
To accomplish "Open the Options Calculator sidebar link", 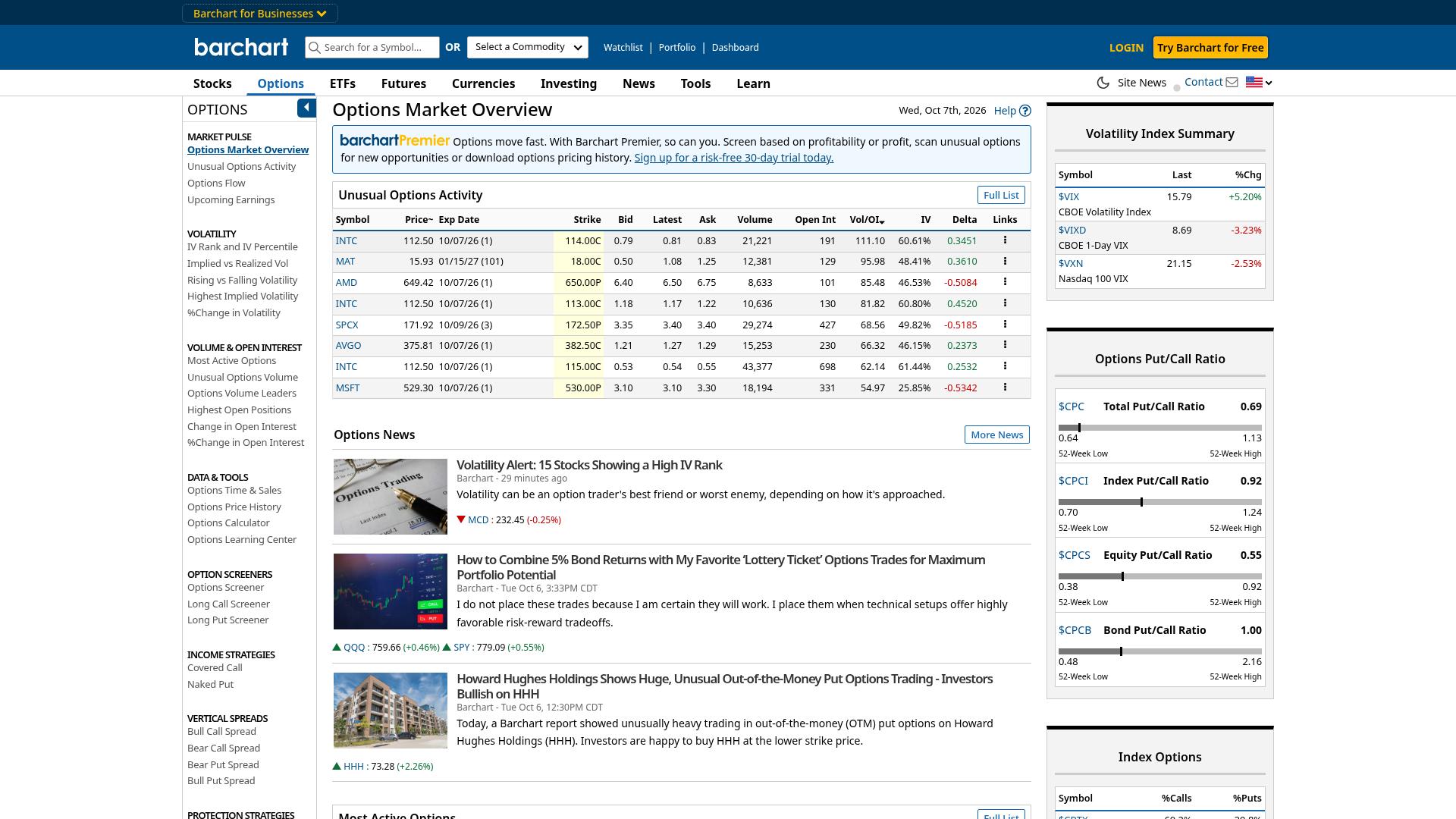I will click(228, 523).
